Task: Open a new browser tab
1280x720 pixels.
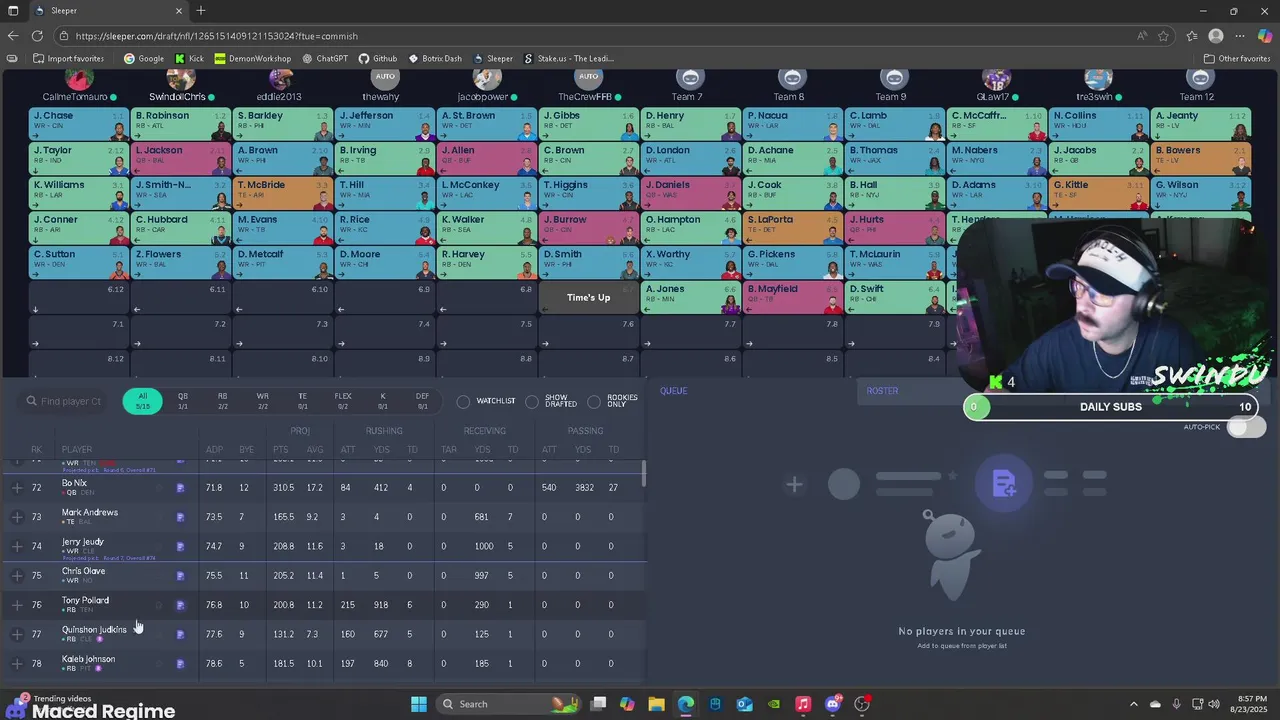Action: click(x=201, y=10)
